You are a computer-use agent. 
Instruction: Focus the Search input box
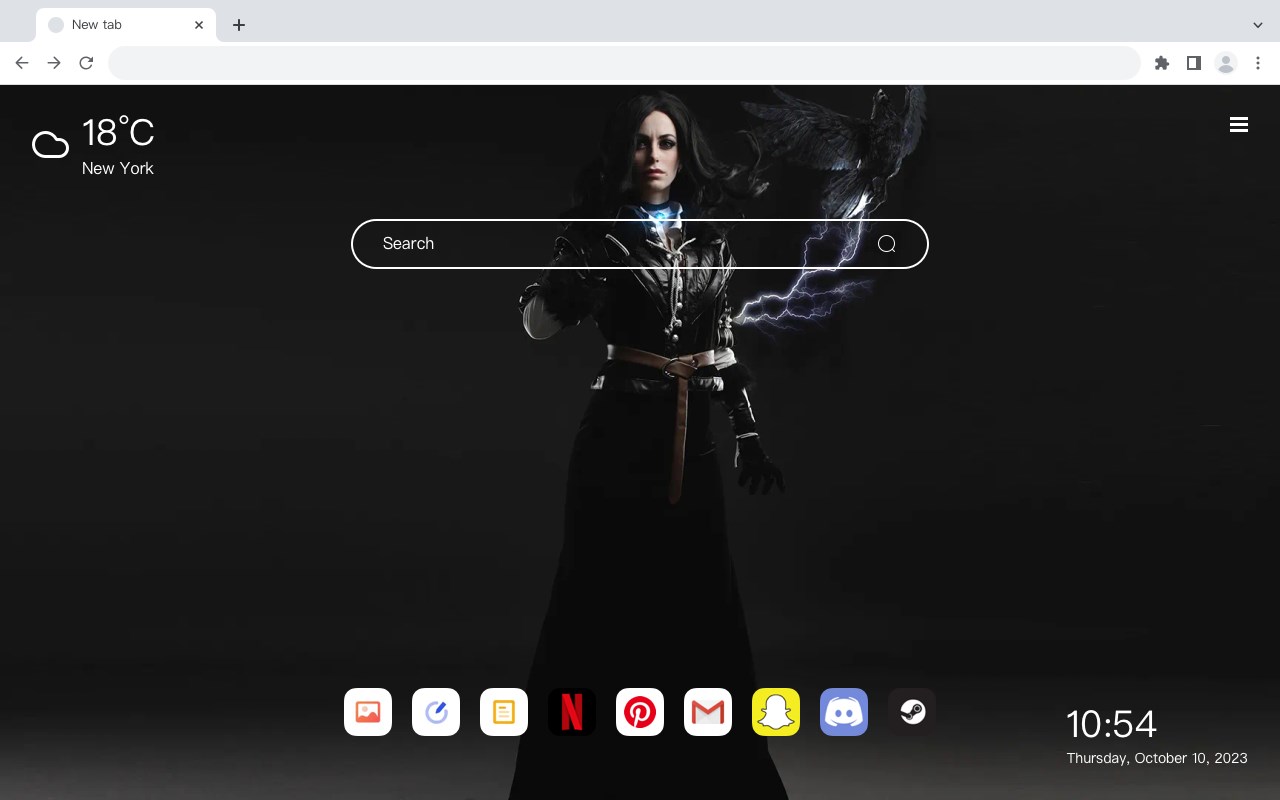[x=640, y=244]
